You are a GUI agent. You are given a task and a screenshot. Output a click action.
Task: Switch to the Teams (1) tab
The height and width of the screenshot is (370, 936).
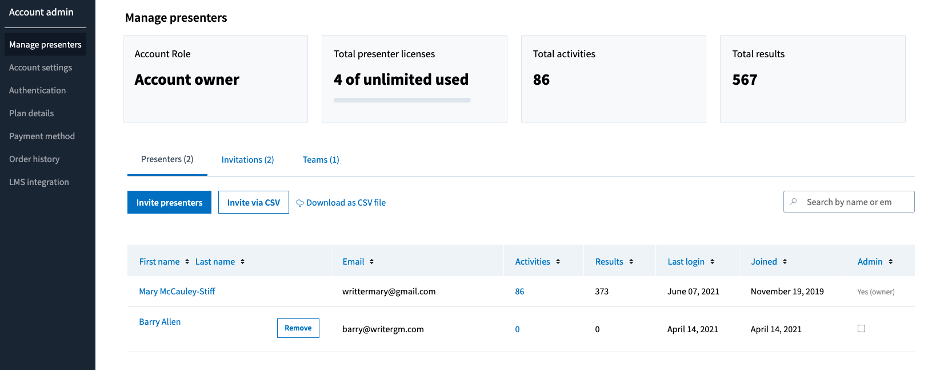321,159
